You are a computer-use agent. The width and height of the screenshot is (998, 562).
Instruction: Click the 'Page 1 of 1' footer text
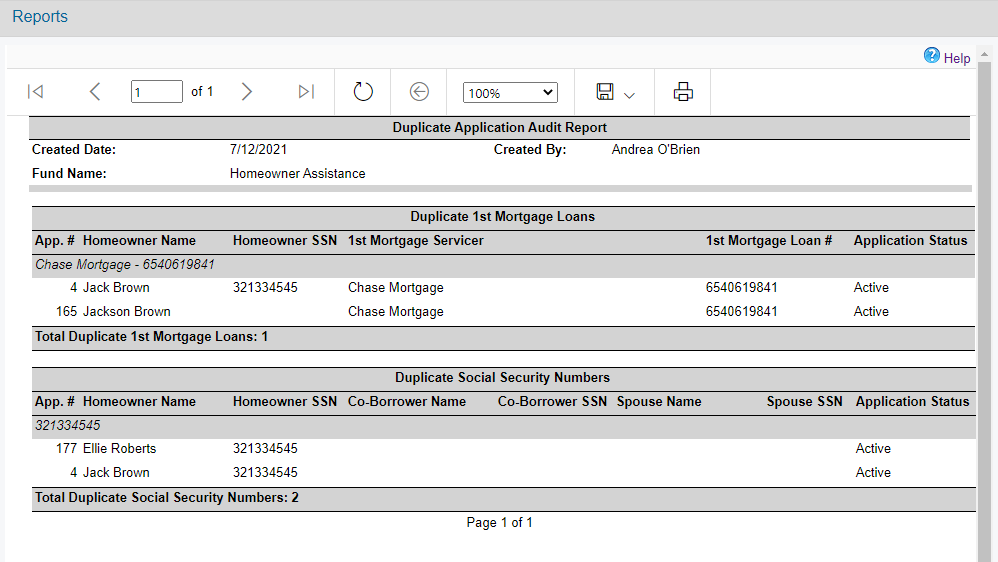(500, 523)
